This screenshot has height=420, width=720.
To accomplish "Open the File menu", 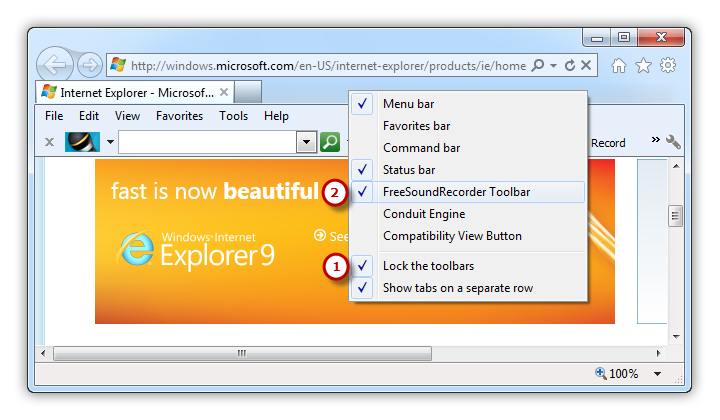I will [54, 116].
